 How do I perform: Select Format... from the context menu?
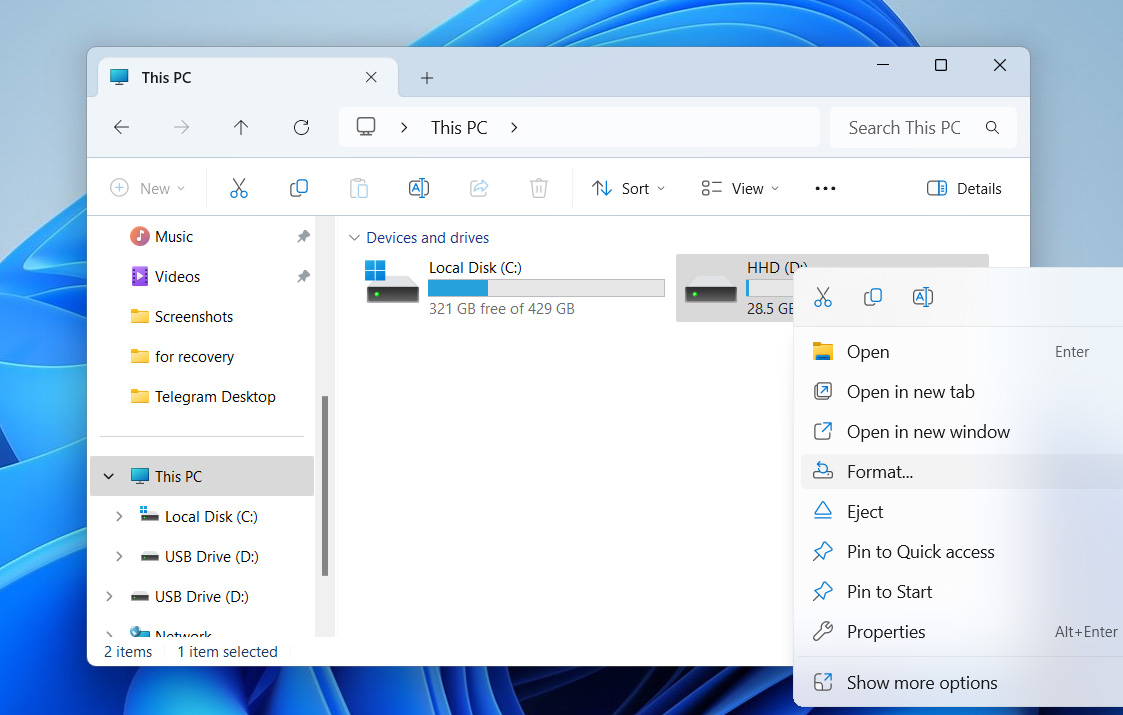(x=962, y=471)
